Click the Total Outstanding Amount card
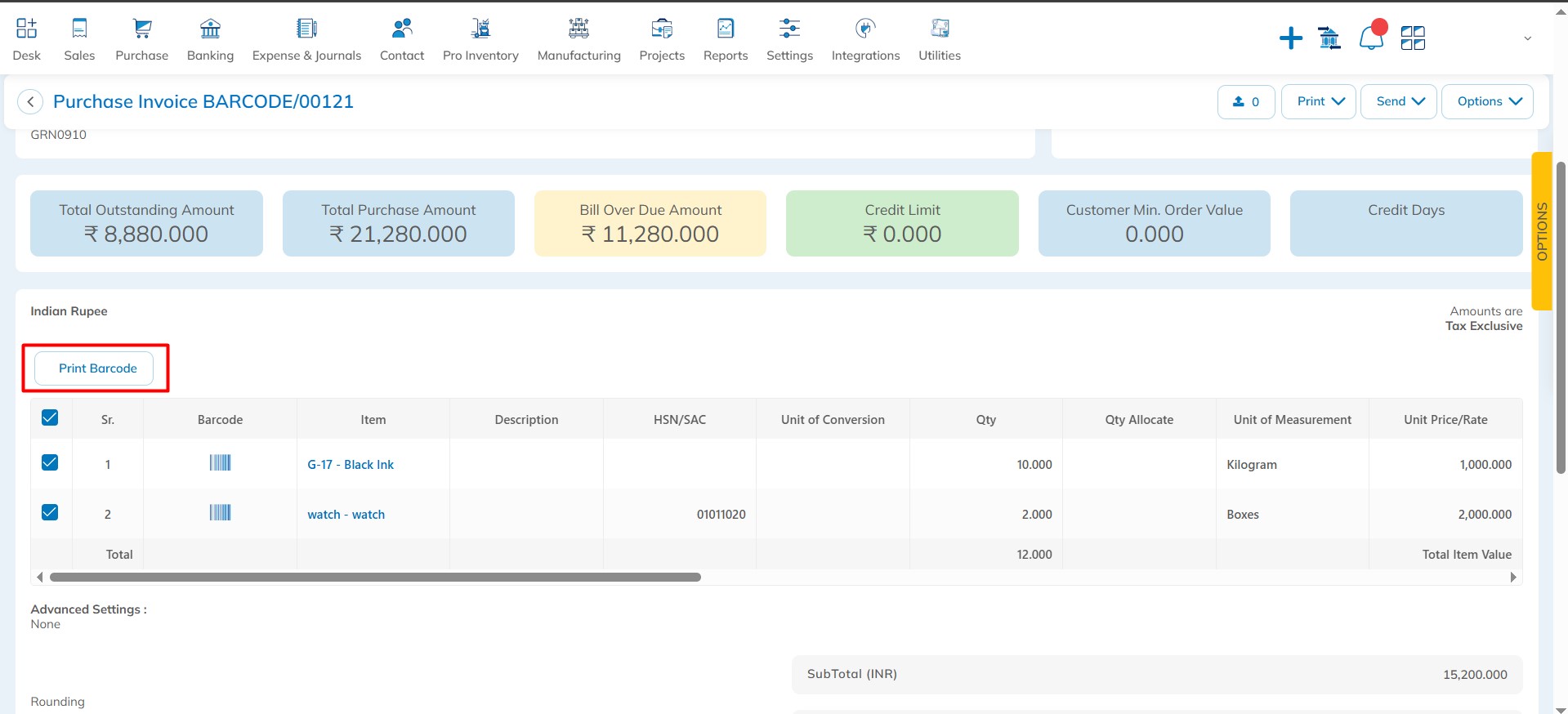 146,224
